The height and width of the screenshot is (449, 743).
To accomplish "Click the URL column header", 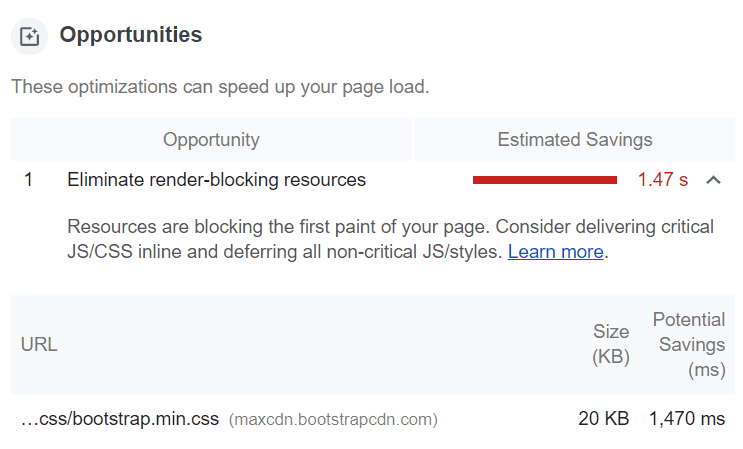I will pos(39,344).
